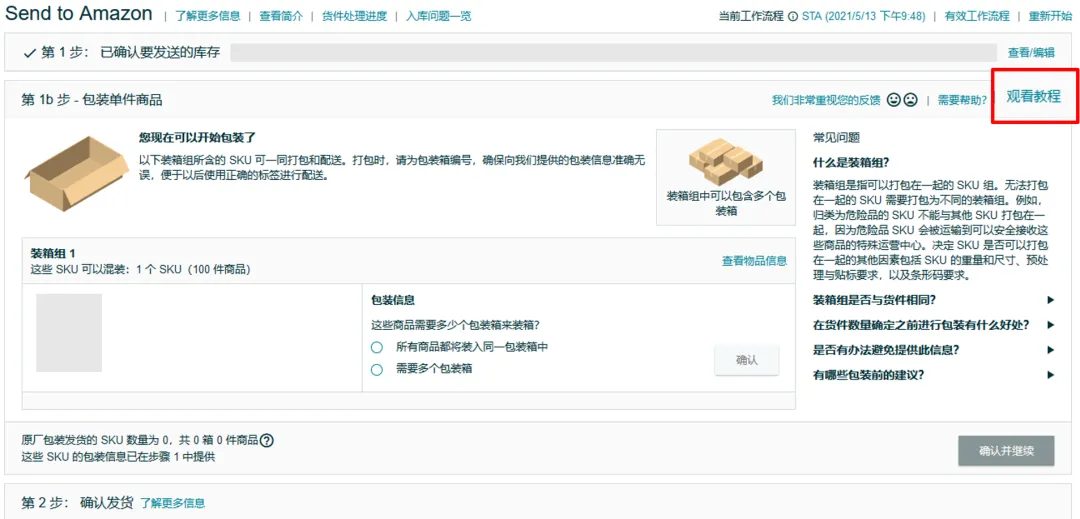Click 我们非常重视您的反馈 link
This screenshot has width=1080, height=519.
coord(826,100)
